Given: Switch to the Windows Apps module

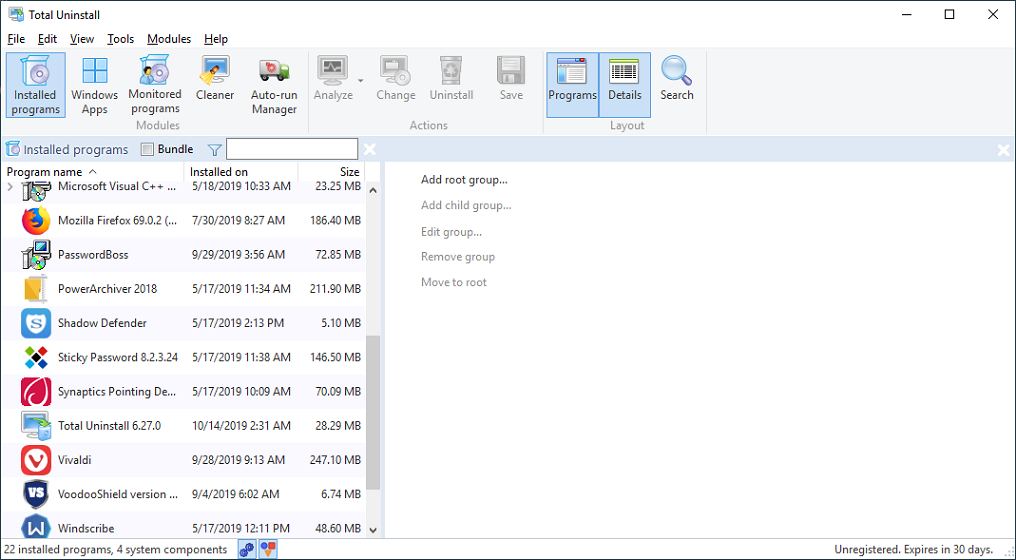Looking at the screenshot, I should point(95,85).
